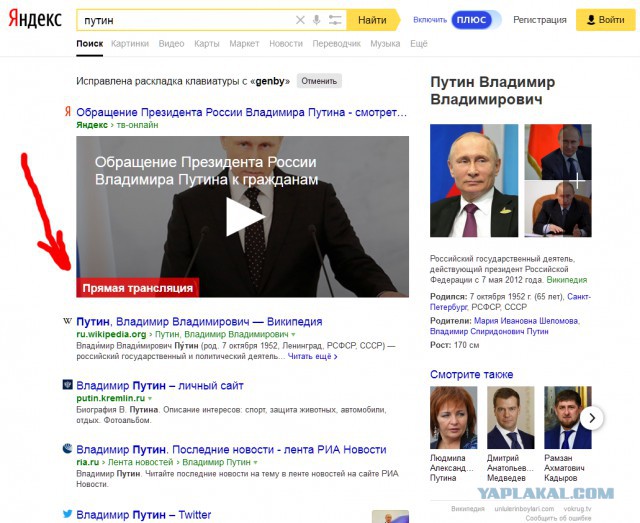
Task: Open the РИА Новости result title
Action: click(x=231, y=450)
